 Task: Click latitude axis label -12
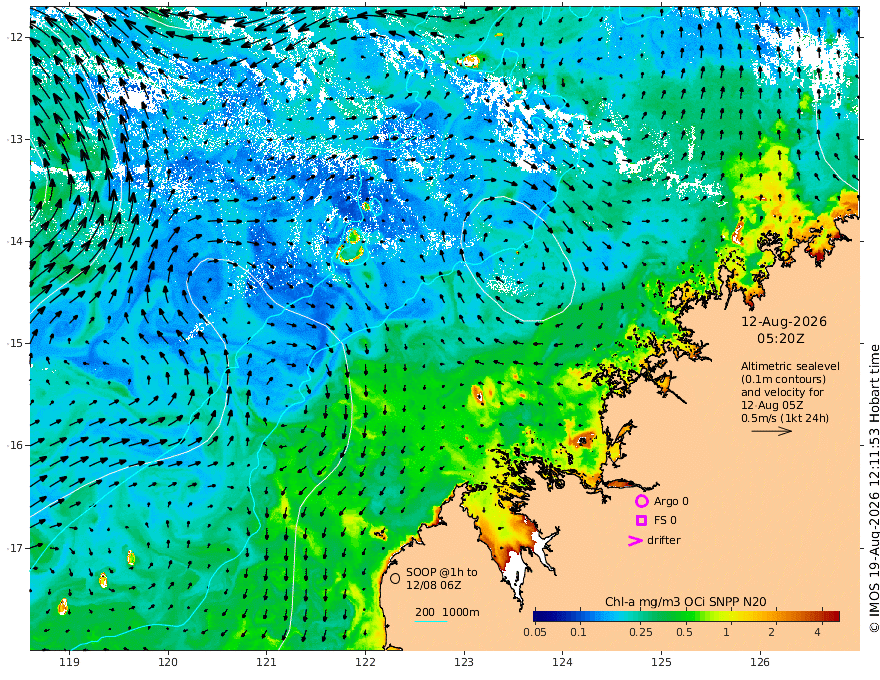(x=15, y=37)
